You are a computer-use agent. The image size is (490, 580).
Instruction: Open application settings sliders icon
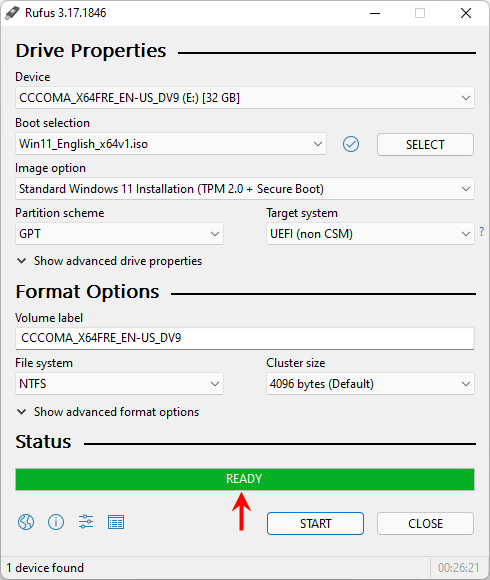(x=86, y=522)
